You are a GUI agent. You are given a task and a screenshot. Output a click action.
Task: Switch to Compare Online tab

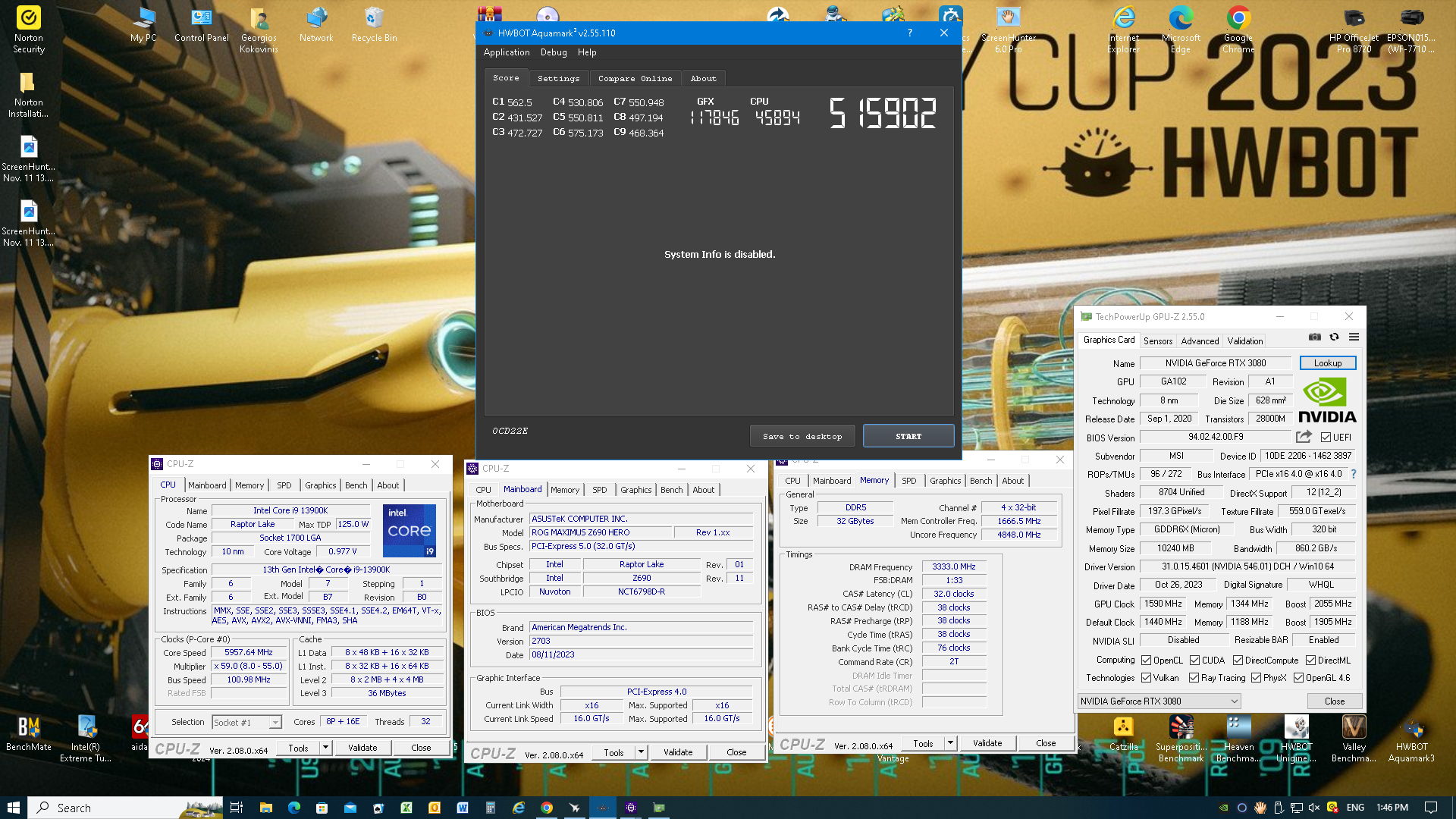click(635, 78)
